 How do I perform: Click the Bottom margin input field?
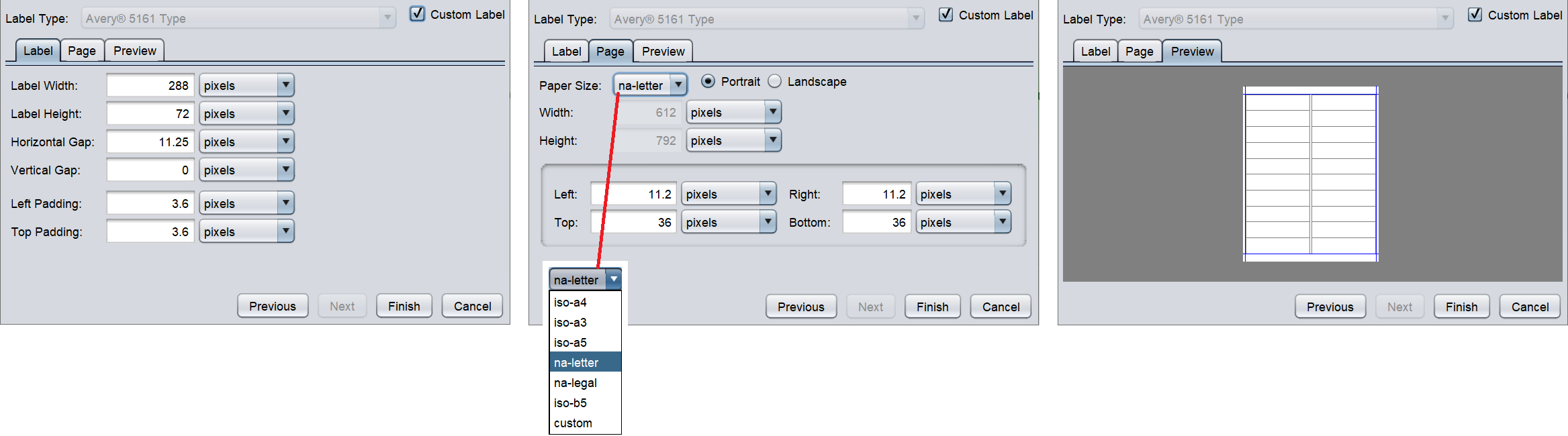pyautogui.click(x=876, y=222)
